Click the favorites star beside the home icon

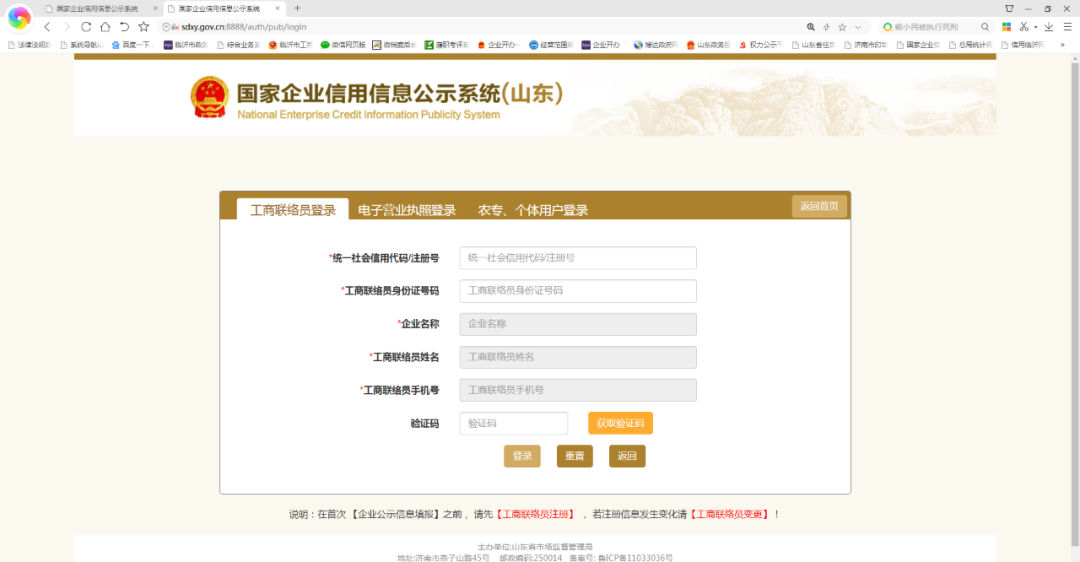(x=143, y=27)
